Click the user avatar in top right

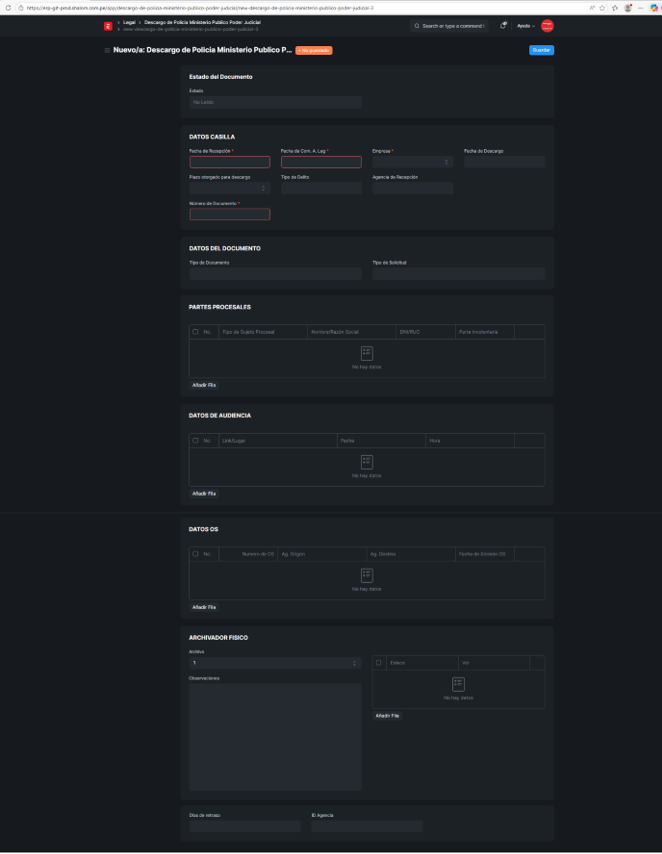pos(547,25)
